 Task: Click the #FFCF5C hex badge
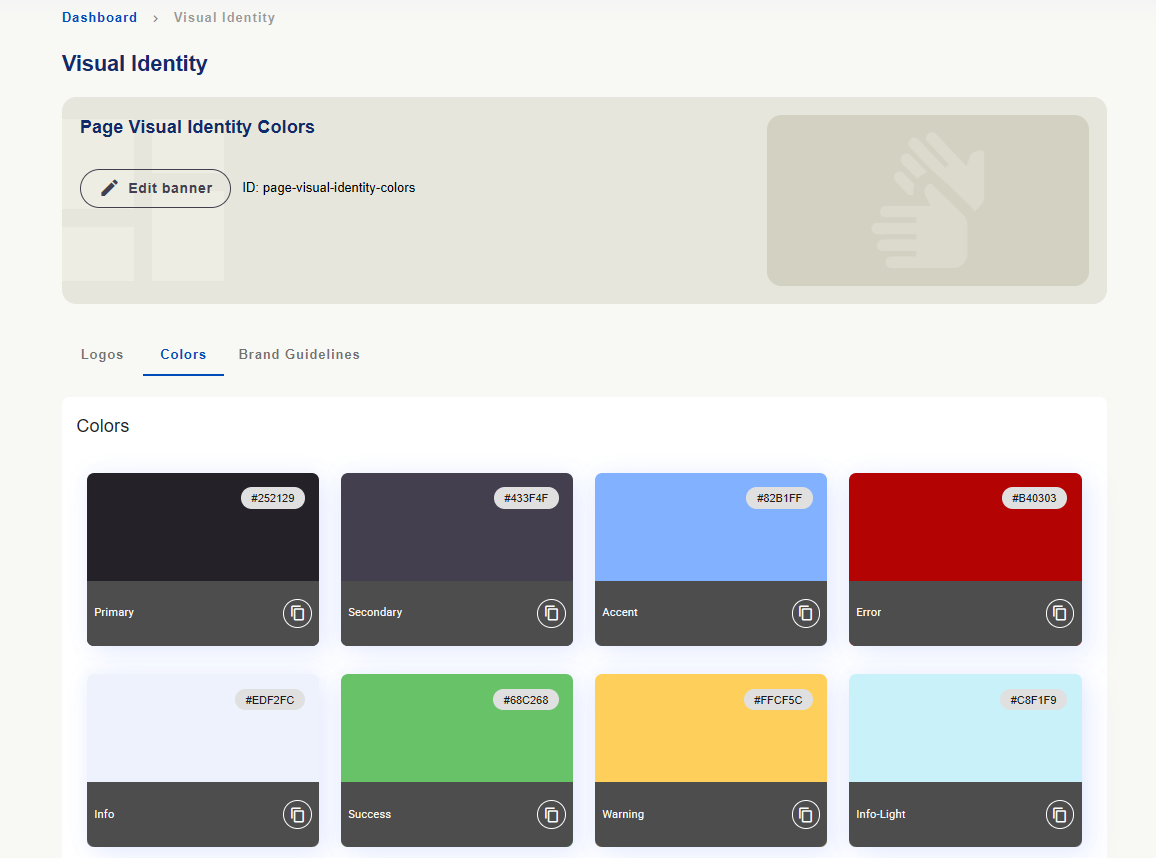click(779, 700)
